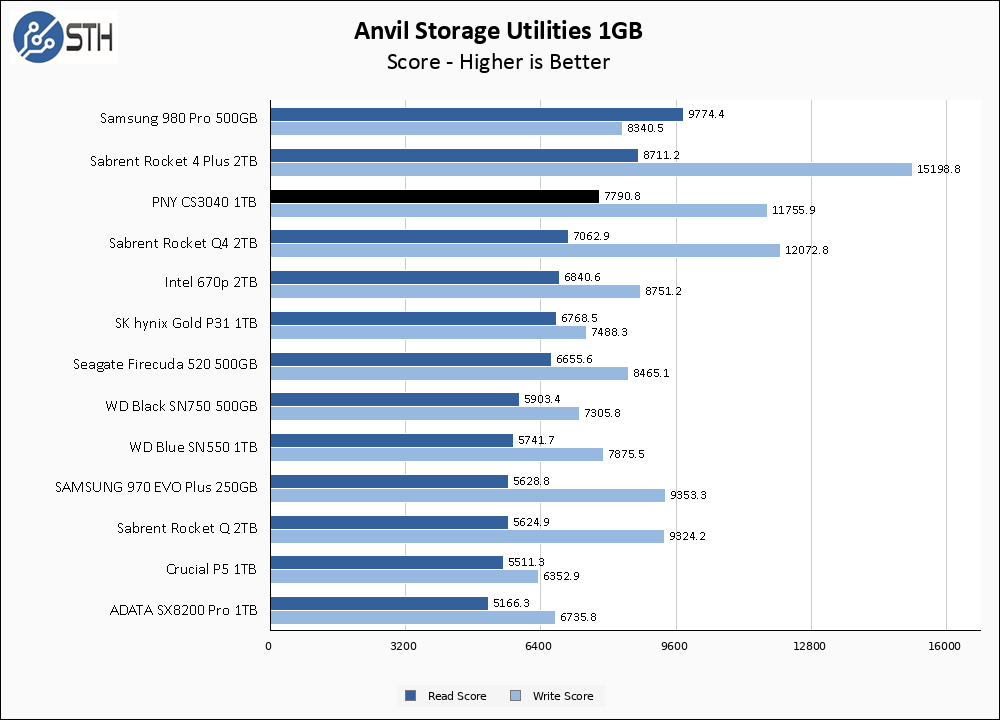Click the Write Score legend swatch
The width and height of the screenshot is (1000, 720).
515,696
